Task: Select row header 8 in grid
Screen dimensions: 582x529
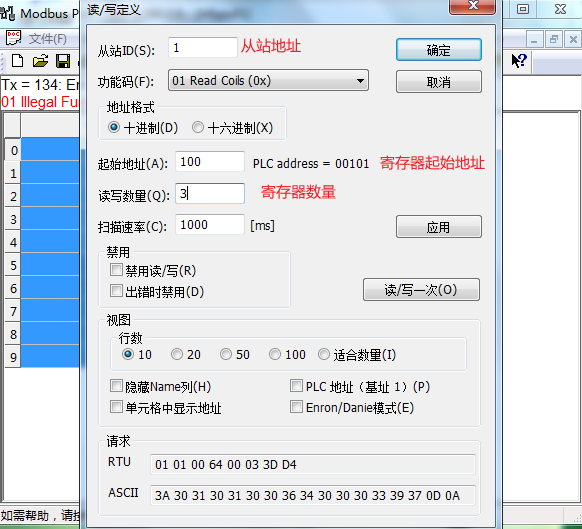Action: [13, 334]
